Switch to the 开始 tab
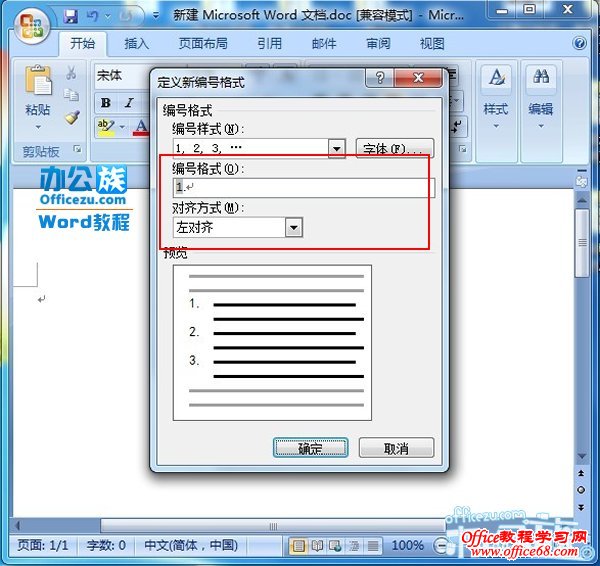The height and width of the screenshot is (566, 600). pos(82,44)
